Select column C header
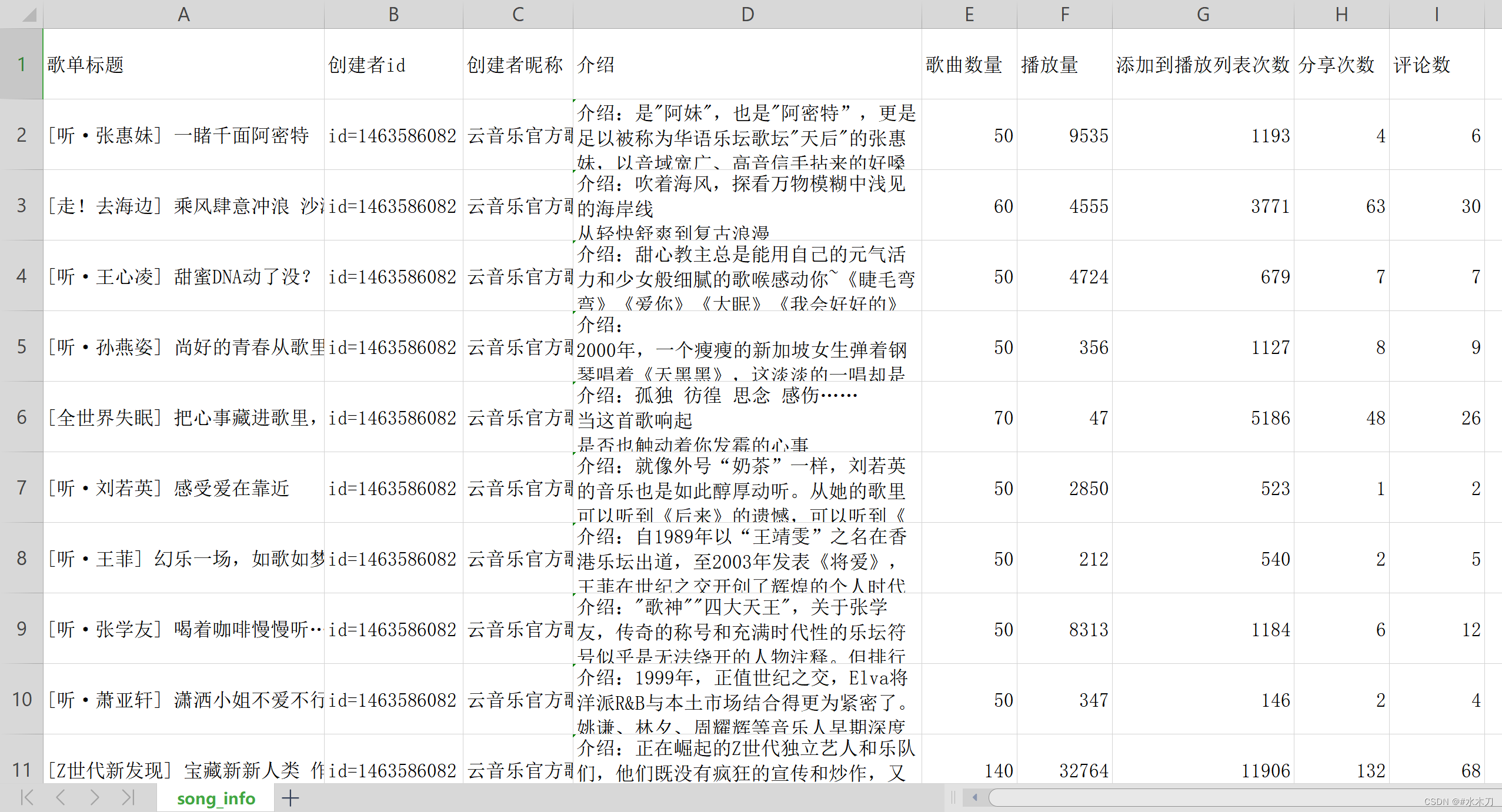Image resolution: width=1502 pixels, height=812 pixels. coord(518,14)
